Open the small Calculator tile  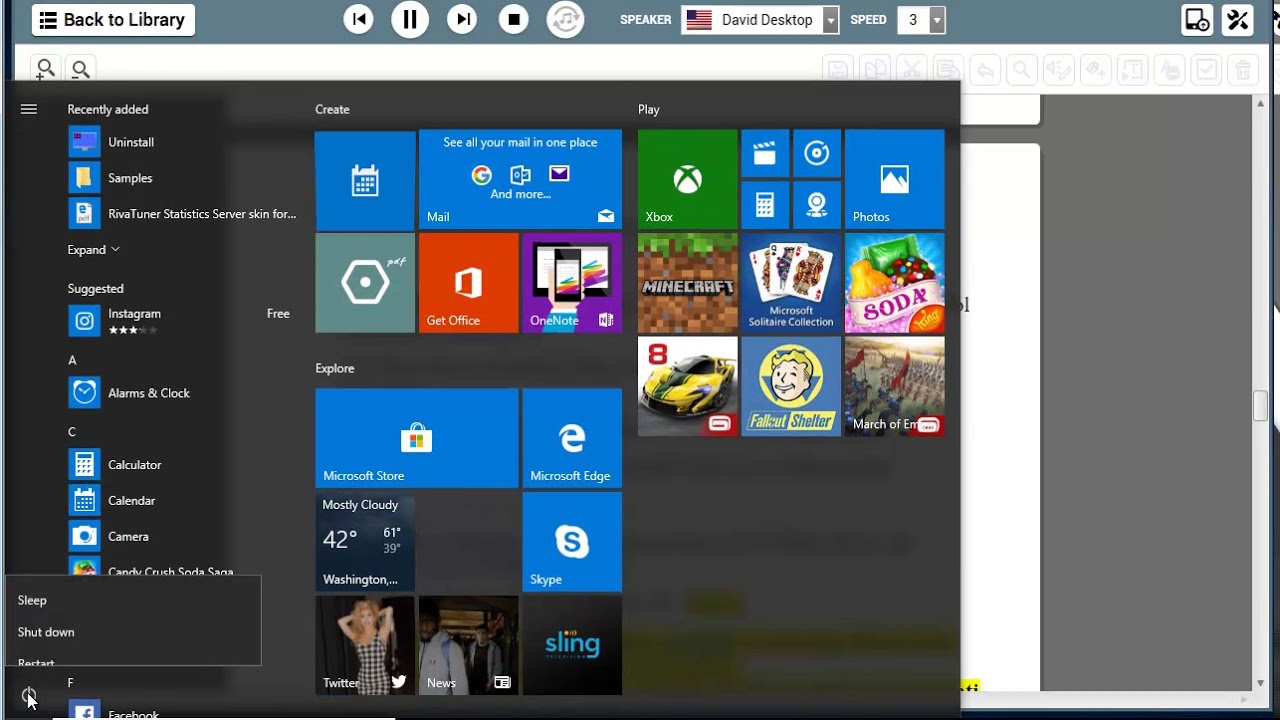[x=765, y=206]
